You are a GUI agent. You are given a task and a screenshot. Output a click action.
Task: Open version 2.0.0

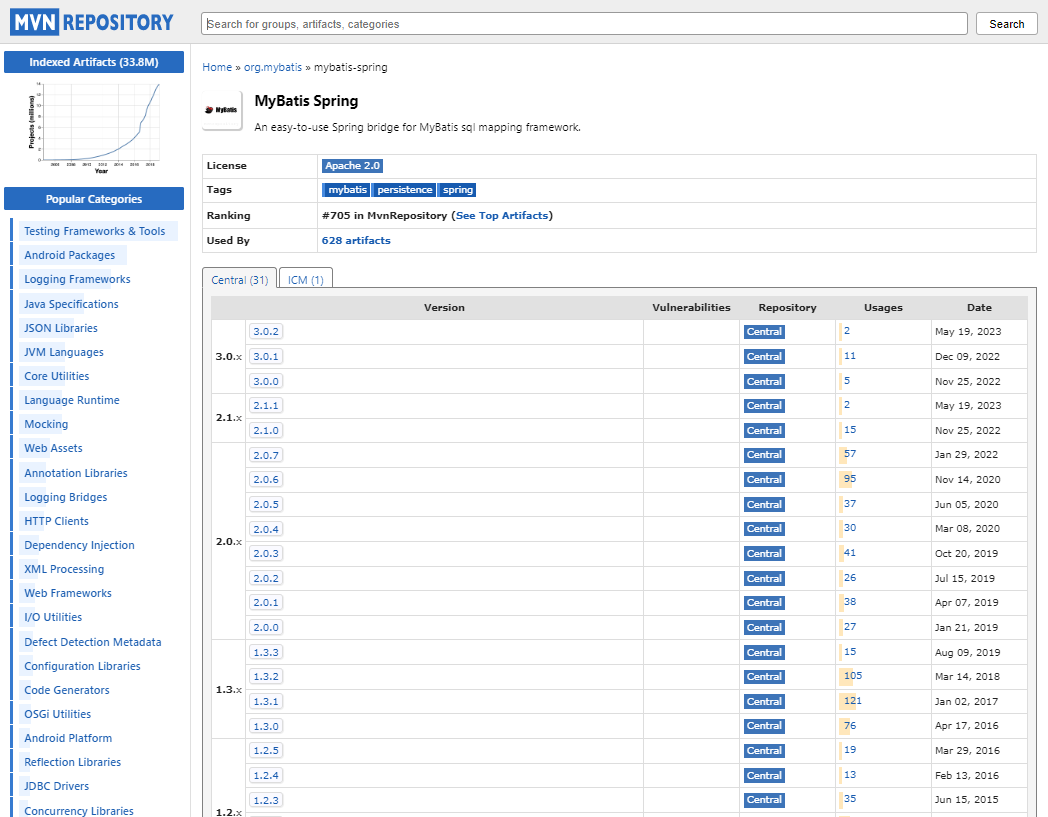tap(266, 627)
